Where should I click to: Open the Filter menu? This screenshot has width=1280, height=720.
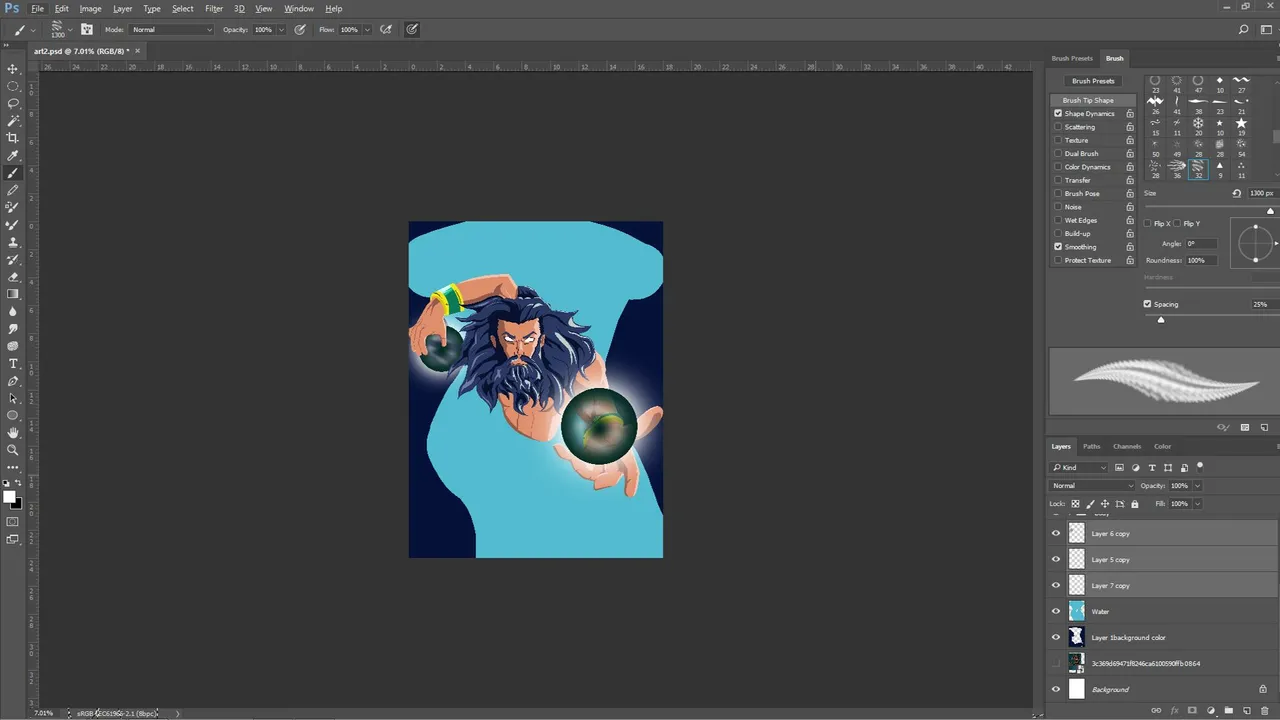pos(214,9)
